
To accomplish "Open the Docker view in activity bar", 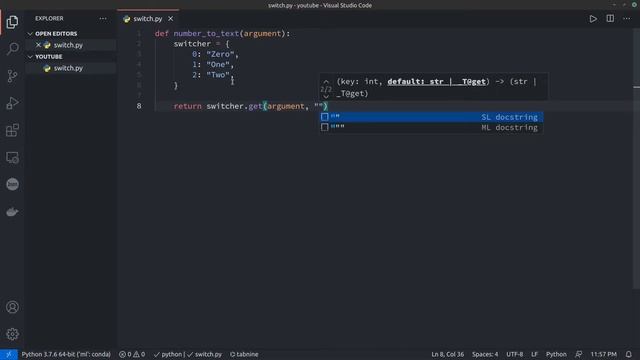I will point(12,212).
